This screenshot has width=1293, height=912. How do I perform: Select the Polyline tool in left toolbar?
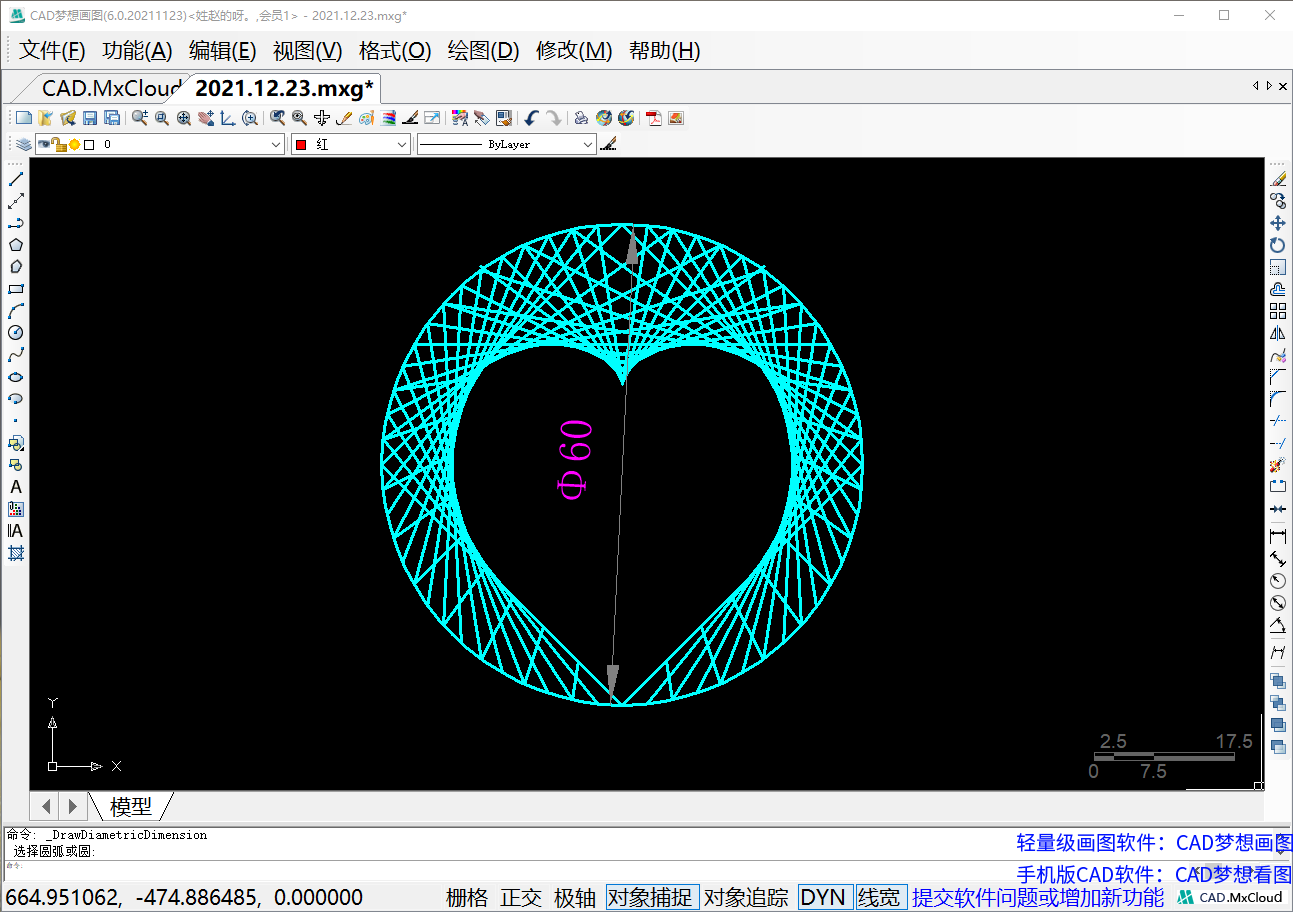pos(16,223)
